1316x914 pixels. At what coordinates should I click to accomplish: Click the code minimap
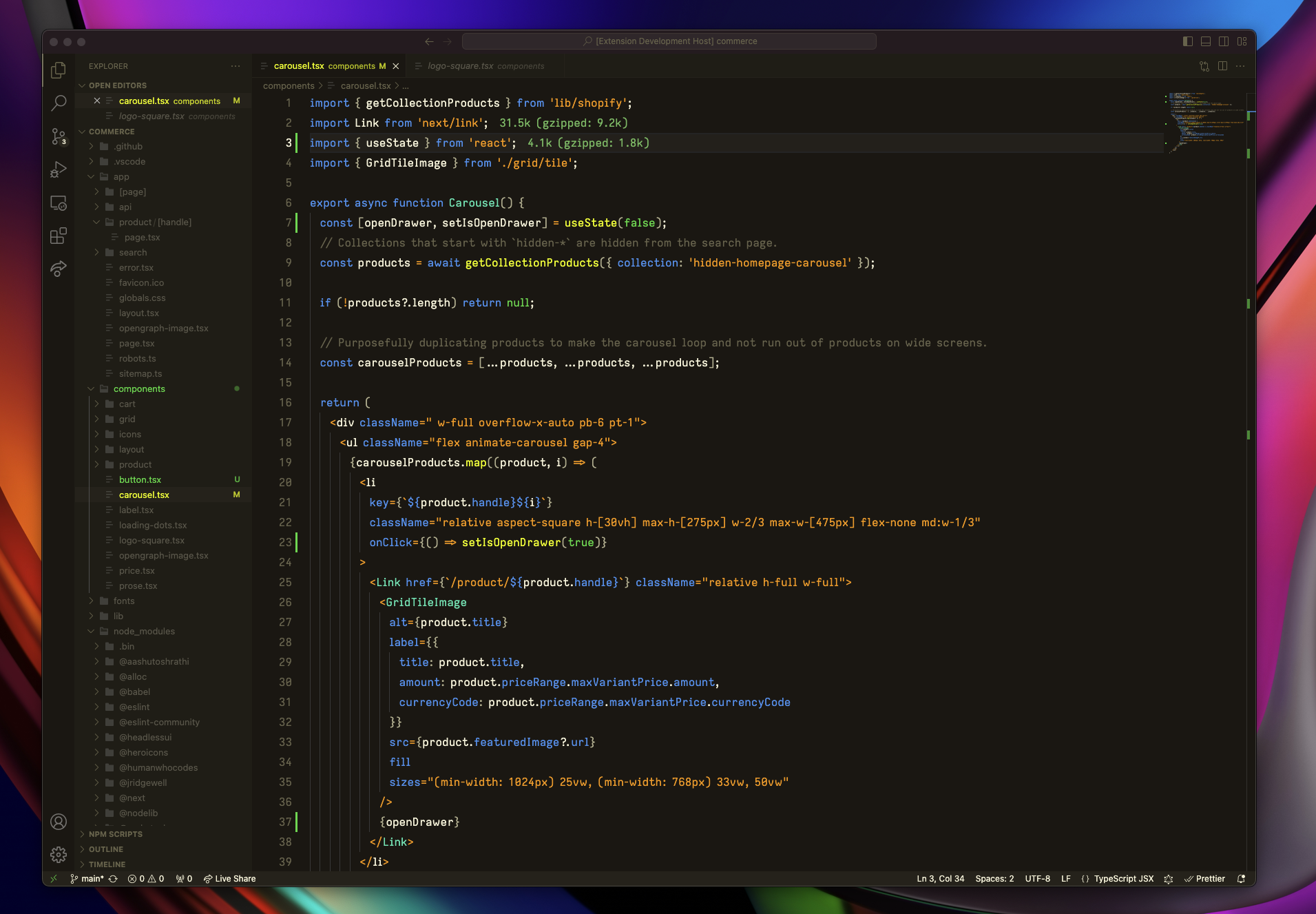coord(1205,124)
